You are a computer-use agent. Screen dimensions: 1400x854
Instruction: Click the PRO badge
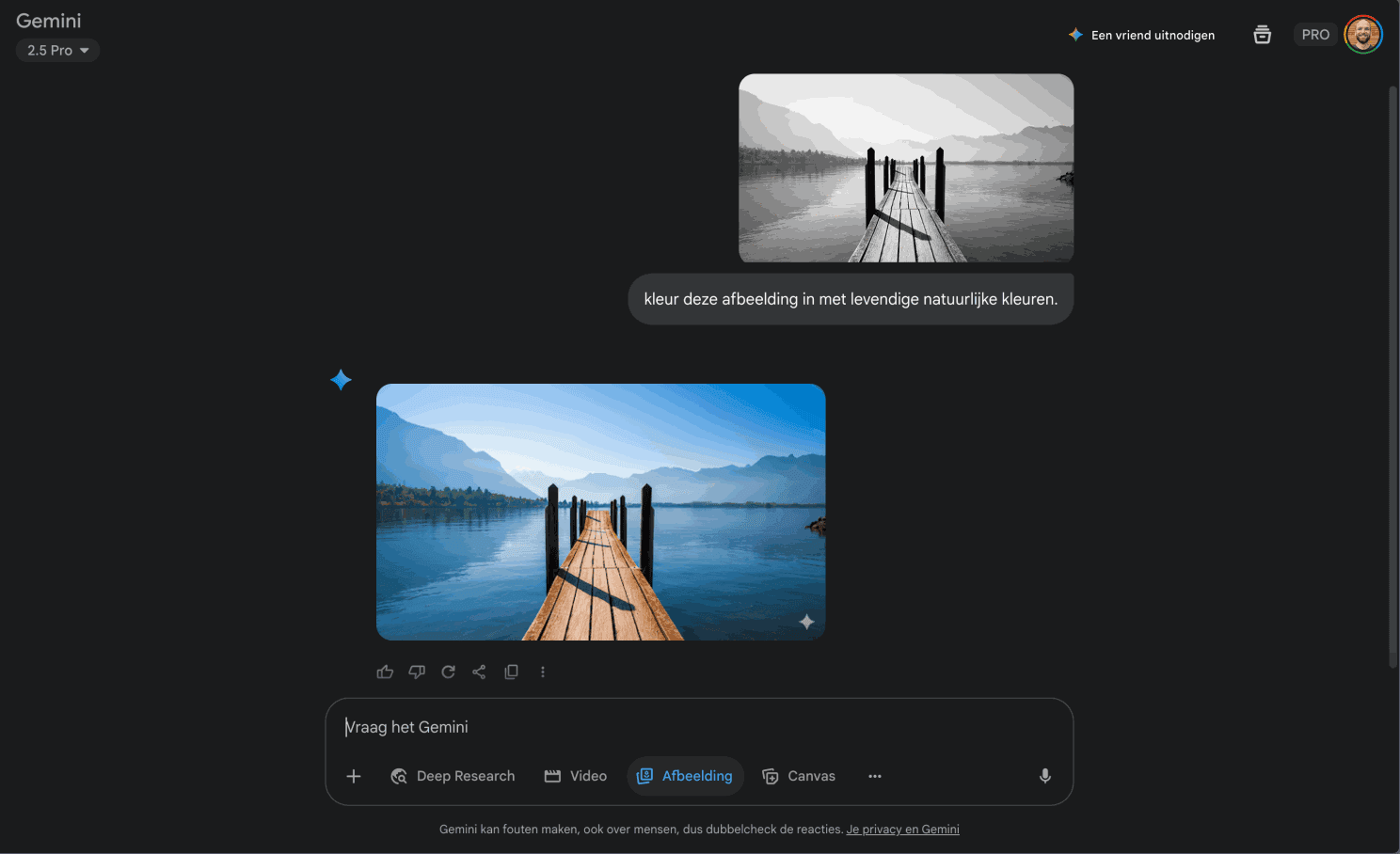(x=1315, y=35)
